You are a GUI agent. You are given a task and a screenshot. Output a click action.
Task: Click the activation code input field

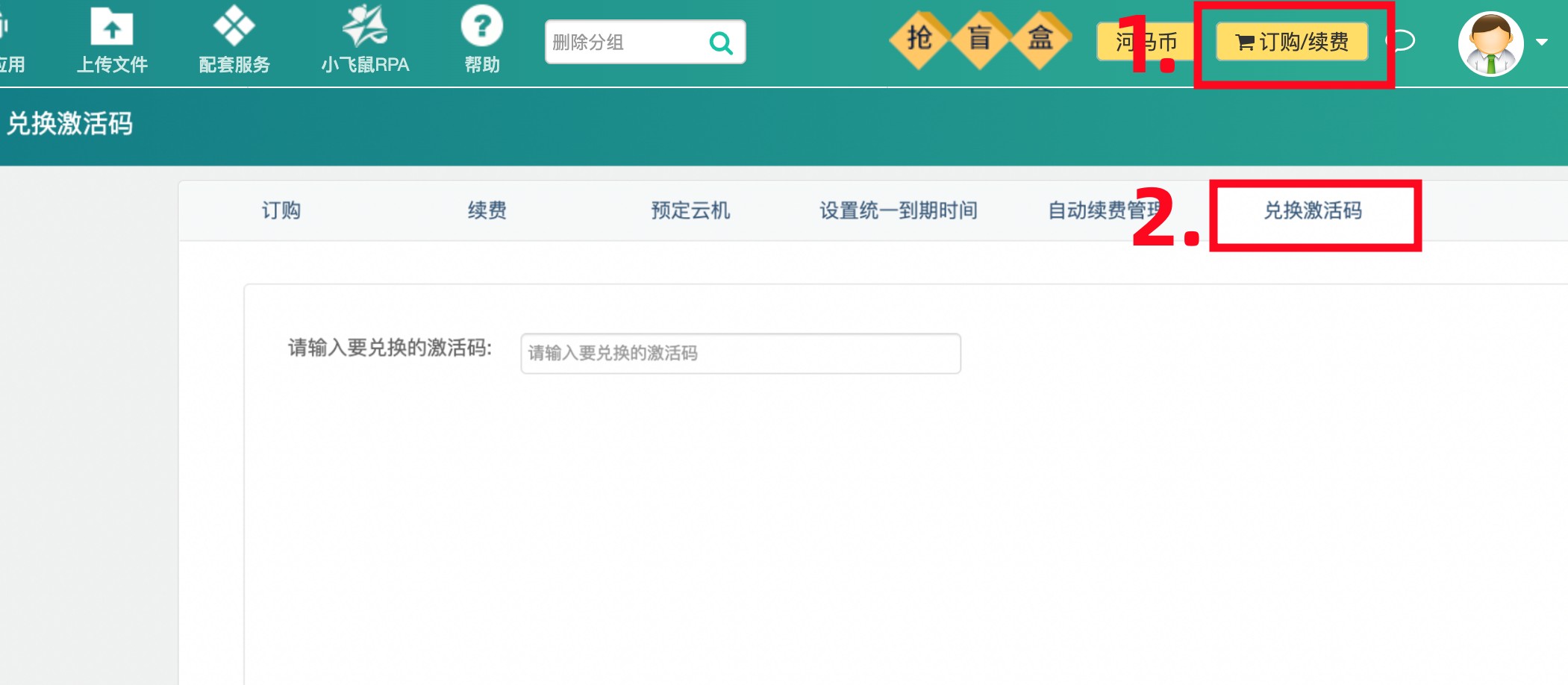click(x=740, y=354)
